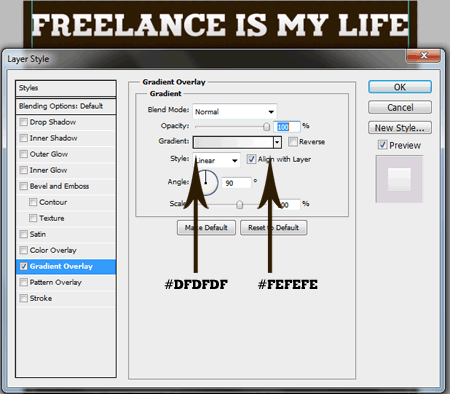
Task: Click the New Style... button
Action: pyautogui.click(x=400, y=128)
